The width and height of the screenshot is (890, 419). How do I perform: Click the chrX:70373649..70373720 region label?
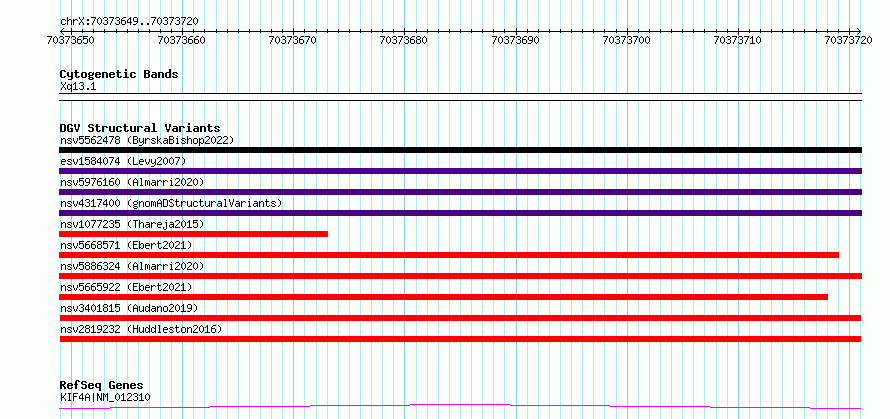(129, 21)
